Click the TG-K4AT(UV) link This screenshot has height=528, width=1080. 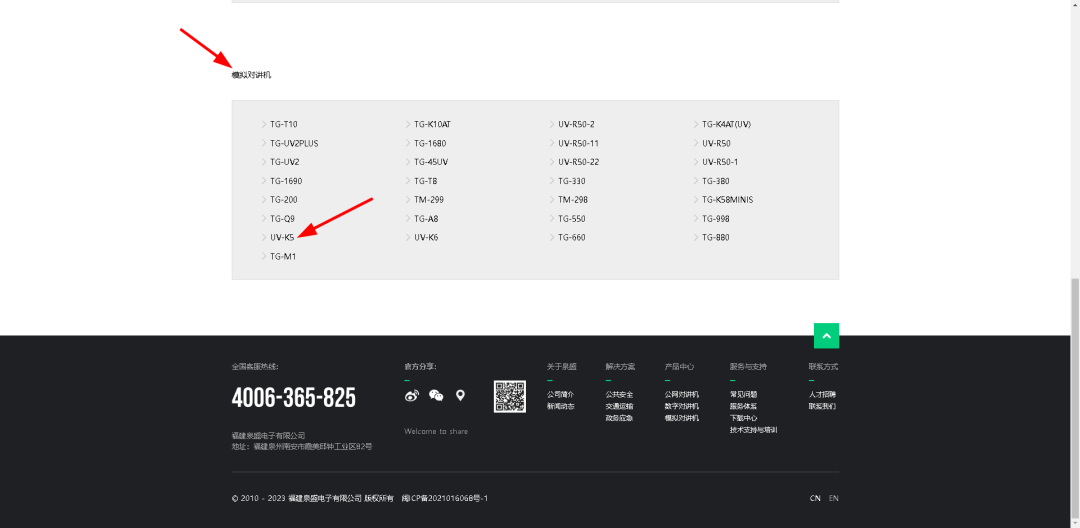pos(726,125)
